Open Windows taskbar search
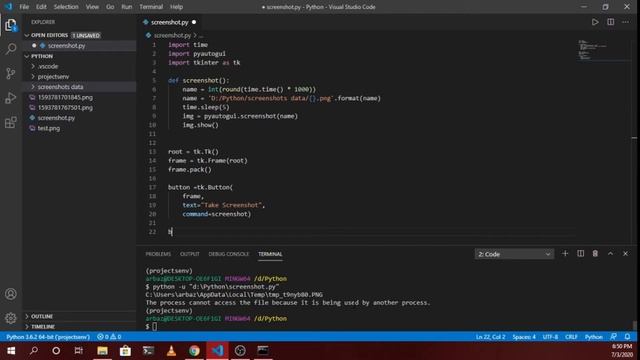This screenshot has width=640, height=360. coord(34,351)
